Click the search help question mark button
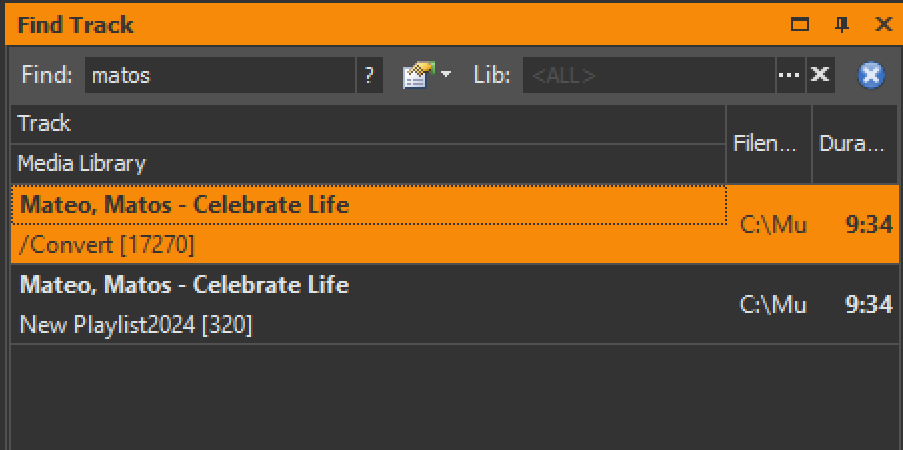903x450 pixels. point(369,75)
